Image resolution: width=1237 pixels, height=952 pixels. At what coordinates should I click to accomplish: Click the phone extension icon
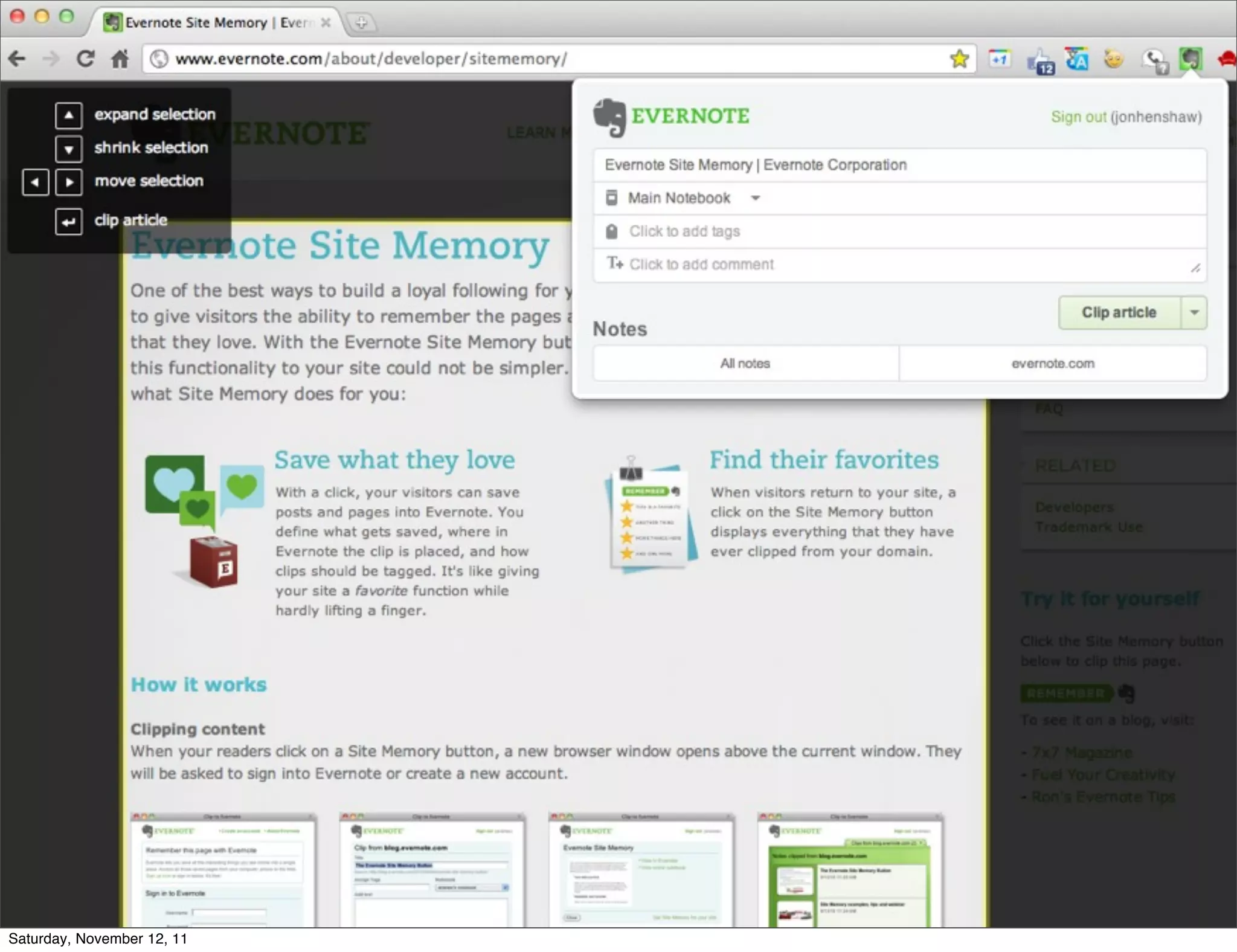tap(1154, 61)
